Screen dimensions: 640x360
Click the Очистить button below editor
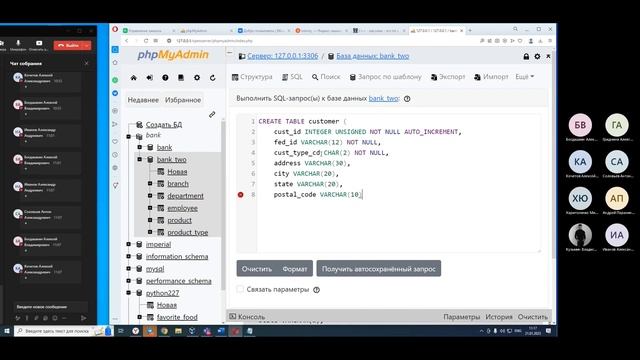point(257,269)
